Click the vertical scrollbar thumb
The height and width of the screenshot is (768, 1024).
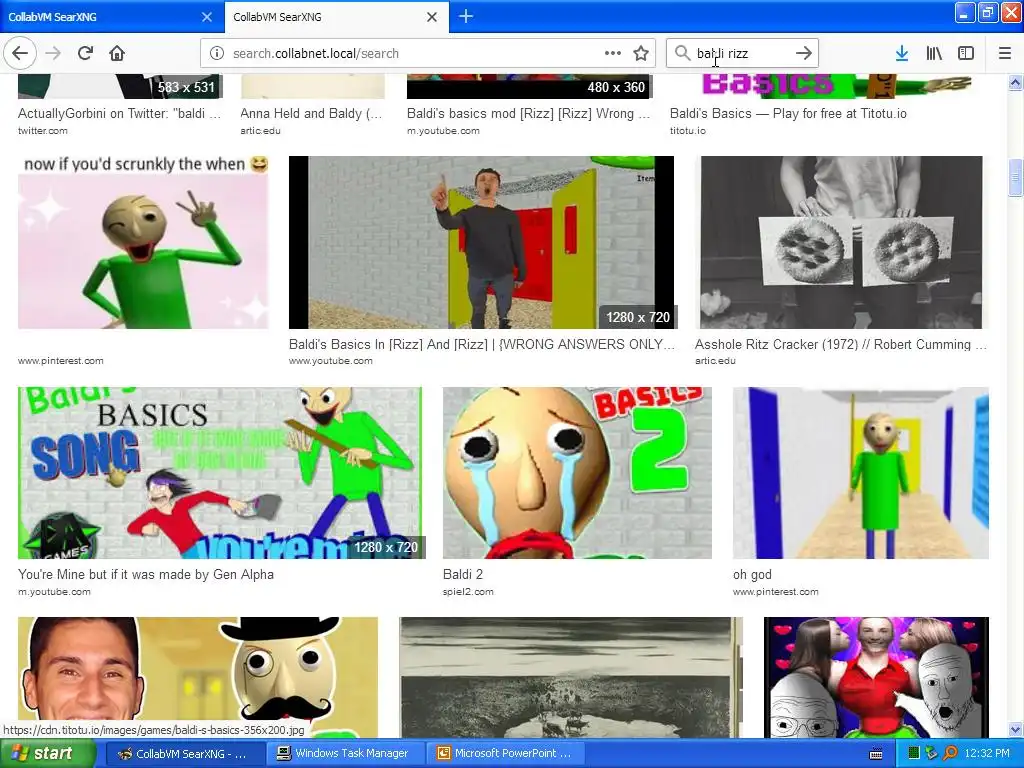click(x=1015, y=177)
